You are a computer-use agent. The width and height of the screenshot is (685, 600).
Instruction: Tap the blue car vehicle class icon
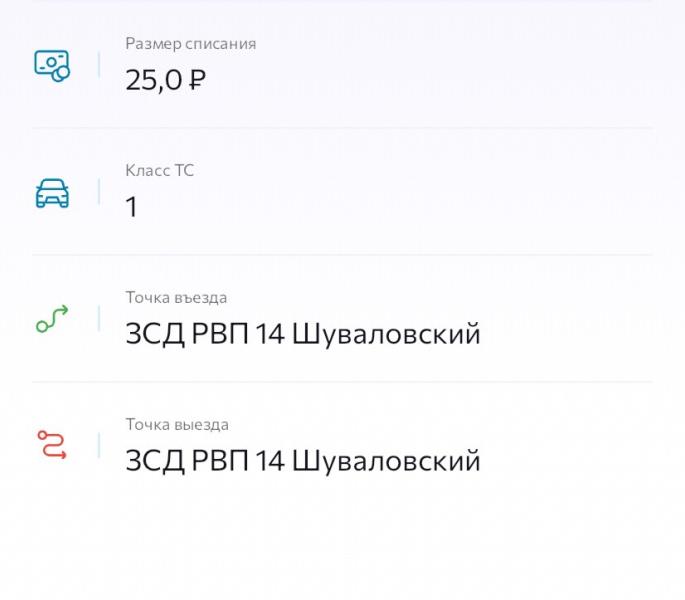pos(52,193)
